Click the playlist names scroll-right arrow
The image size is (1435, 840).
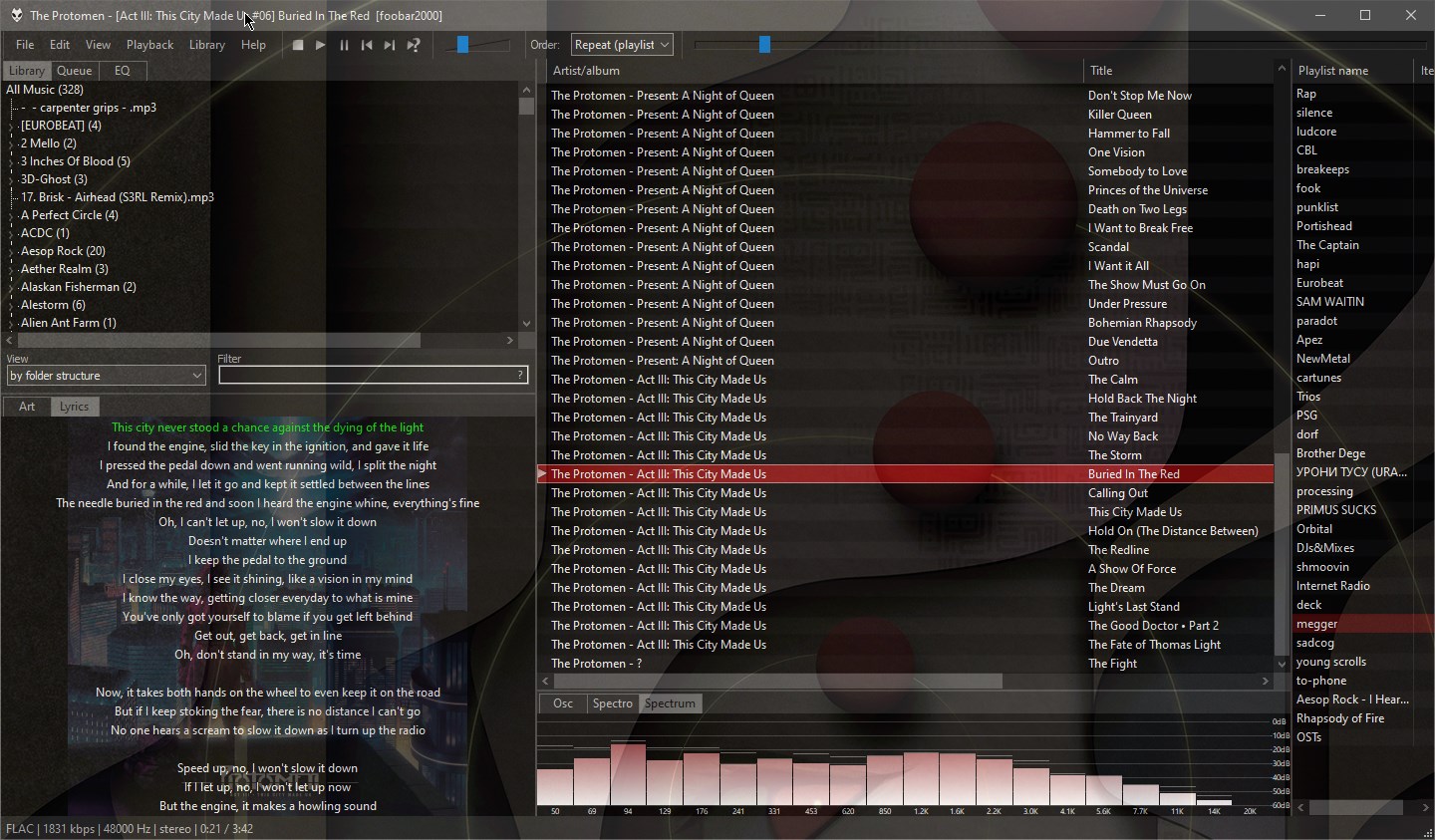(x=1425, y=807)
